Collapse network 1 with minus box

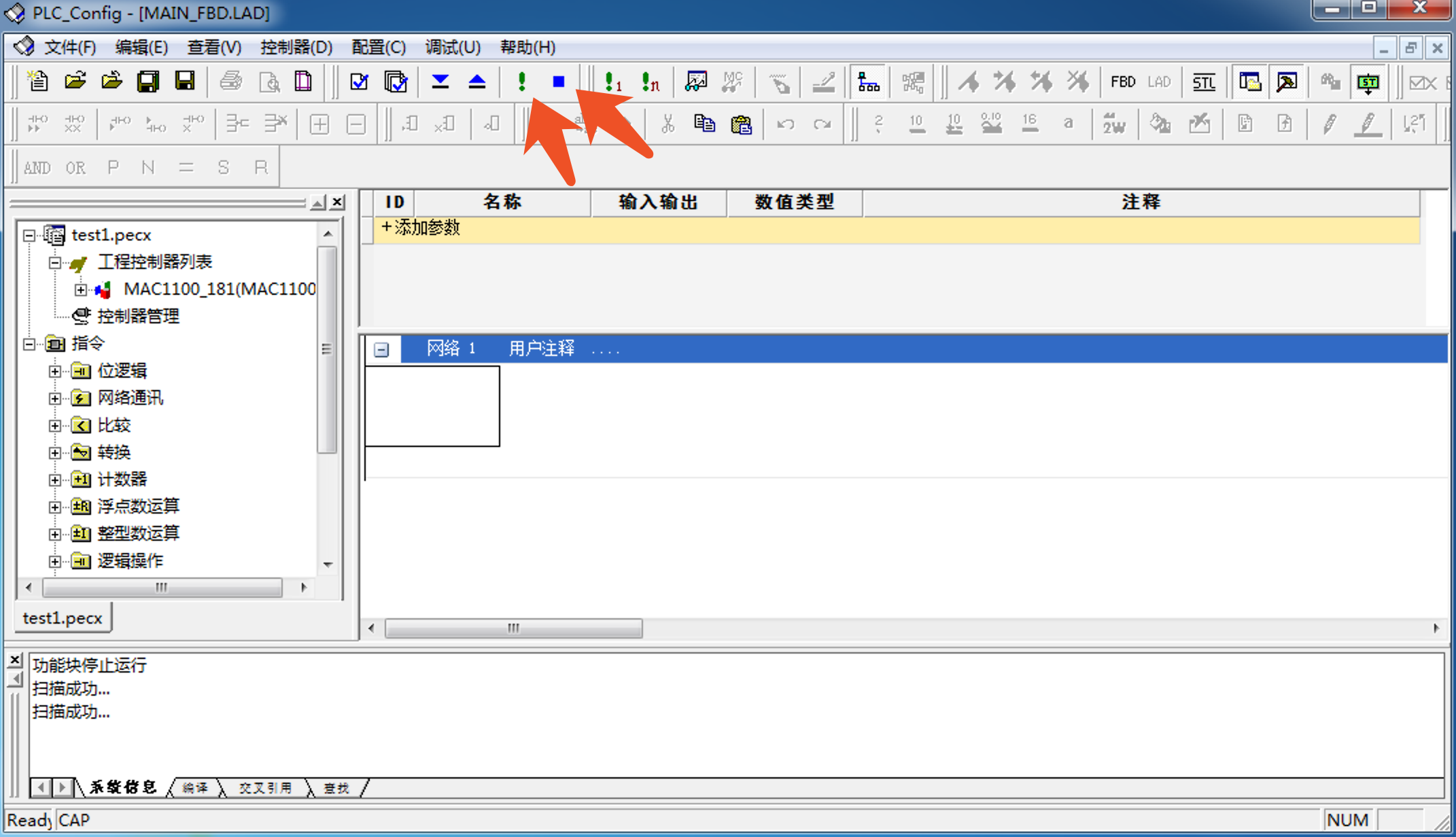point(382,350)
